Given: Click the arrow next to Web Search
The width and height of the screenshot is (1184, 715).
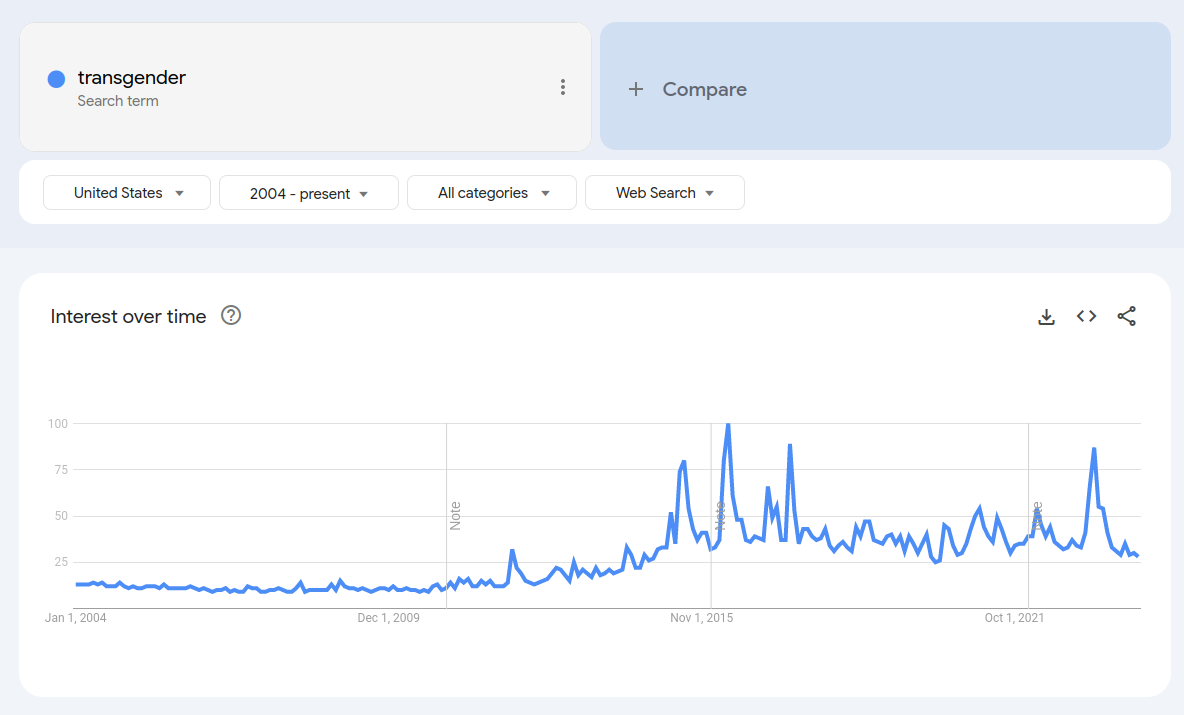Looking at the screenshot, I should pos(710,193).
